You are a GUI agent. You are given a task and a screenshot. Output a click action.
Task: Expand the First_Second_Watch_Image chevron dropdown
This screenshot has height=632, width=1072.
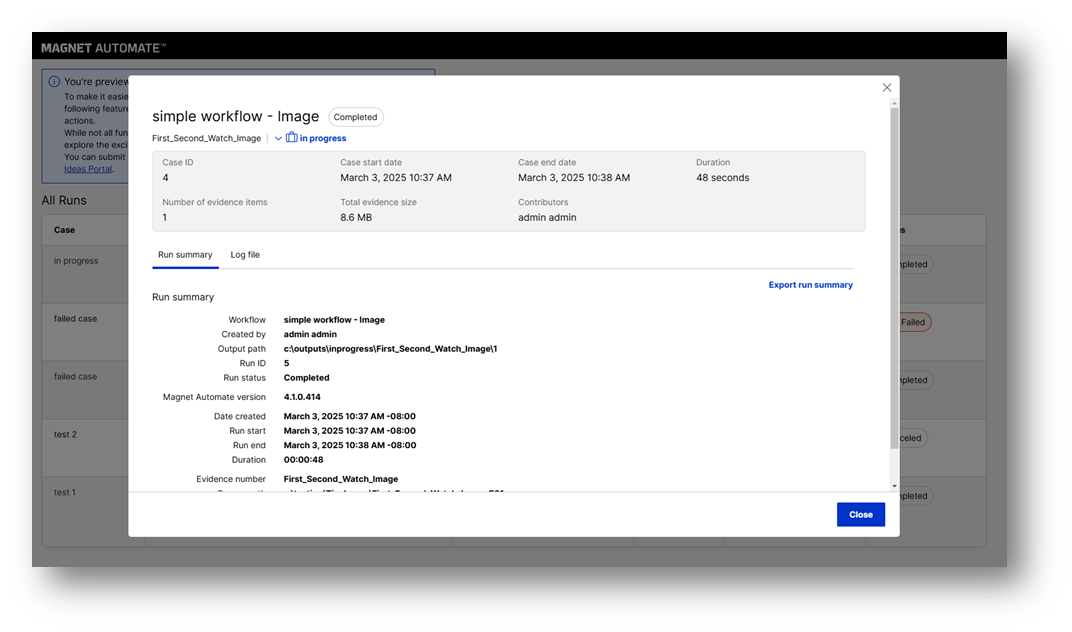278,137
